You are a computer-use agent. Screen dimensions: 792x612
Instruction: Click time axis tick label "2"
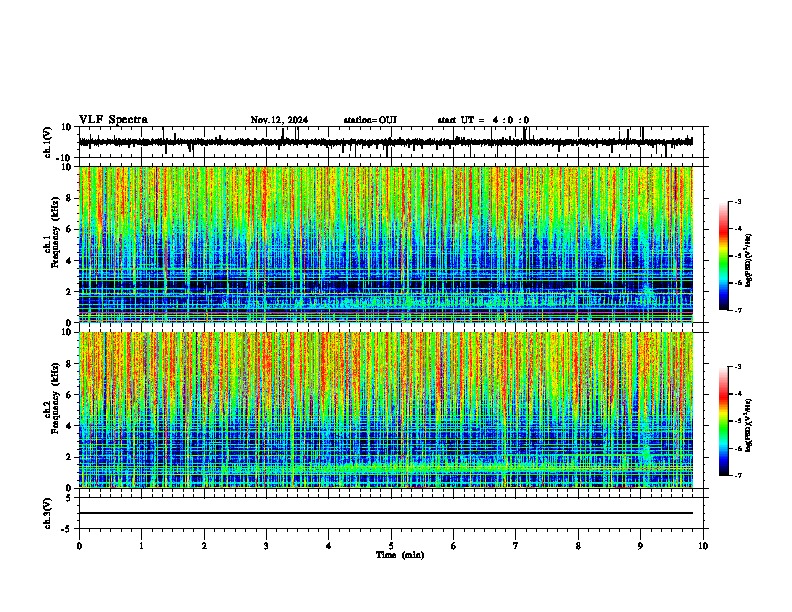click(x=204, y=546)
